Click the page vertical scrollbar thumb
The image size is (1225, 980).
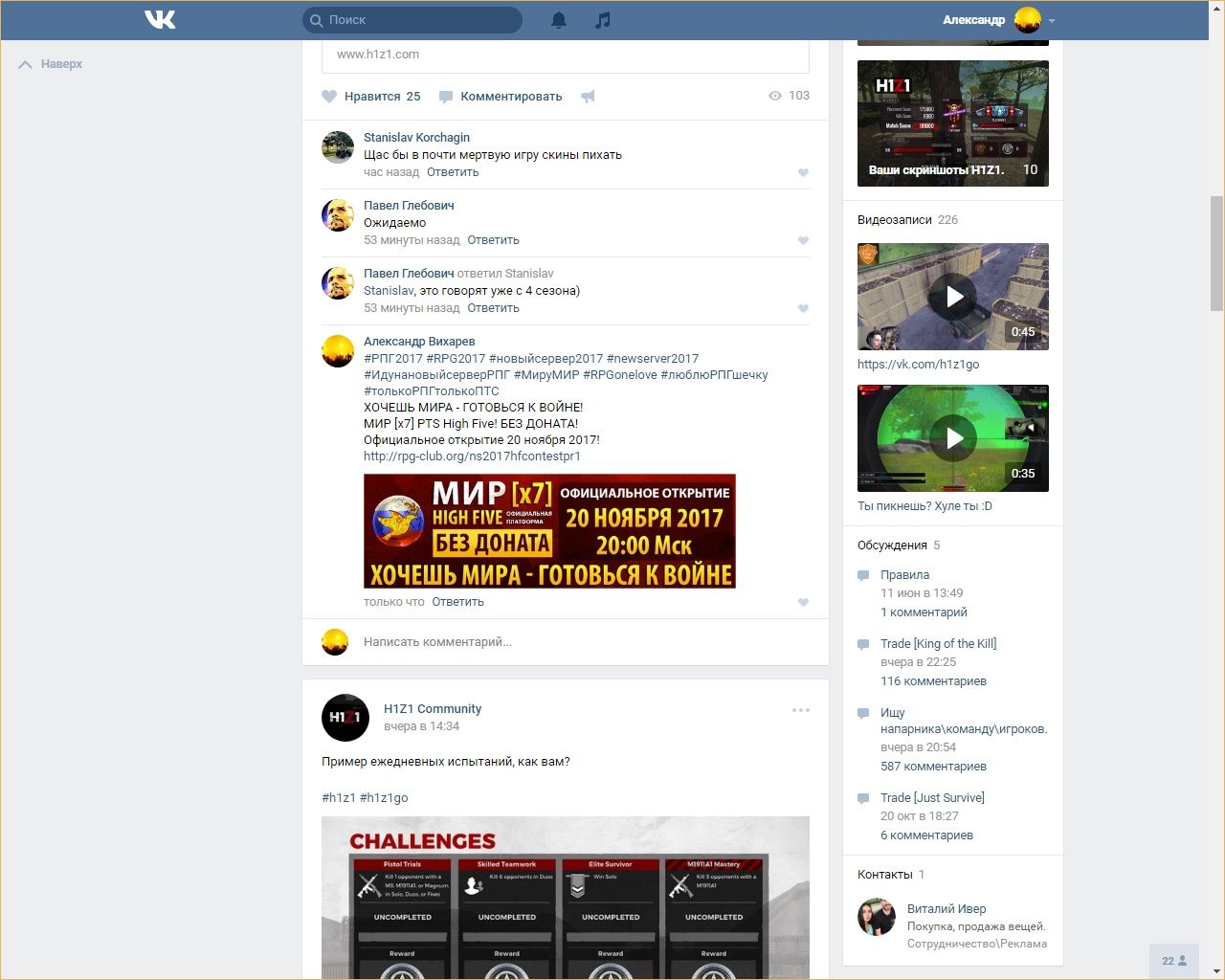tap(1216, 254)
